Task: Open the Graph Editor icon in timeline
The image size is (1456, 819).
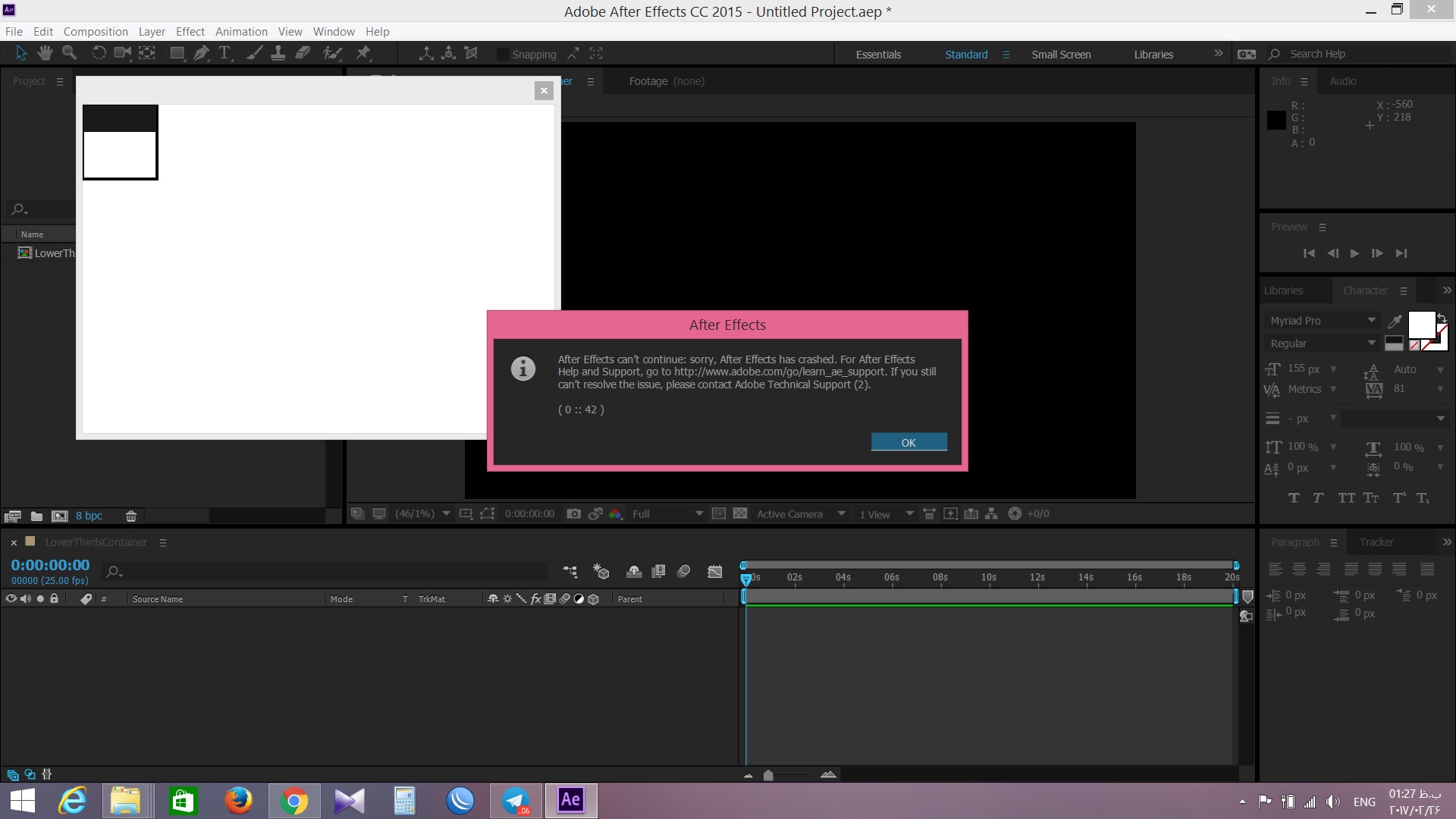Action: [714, 571]
